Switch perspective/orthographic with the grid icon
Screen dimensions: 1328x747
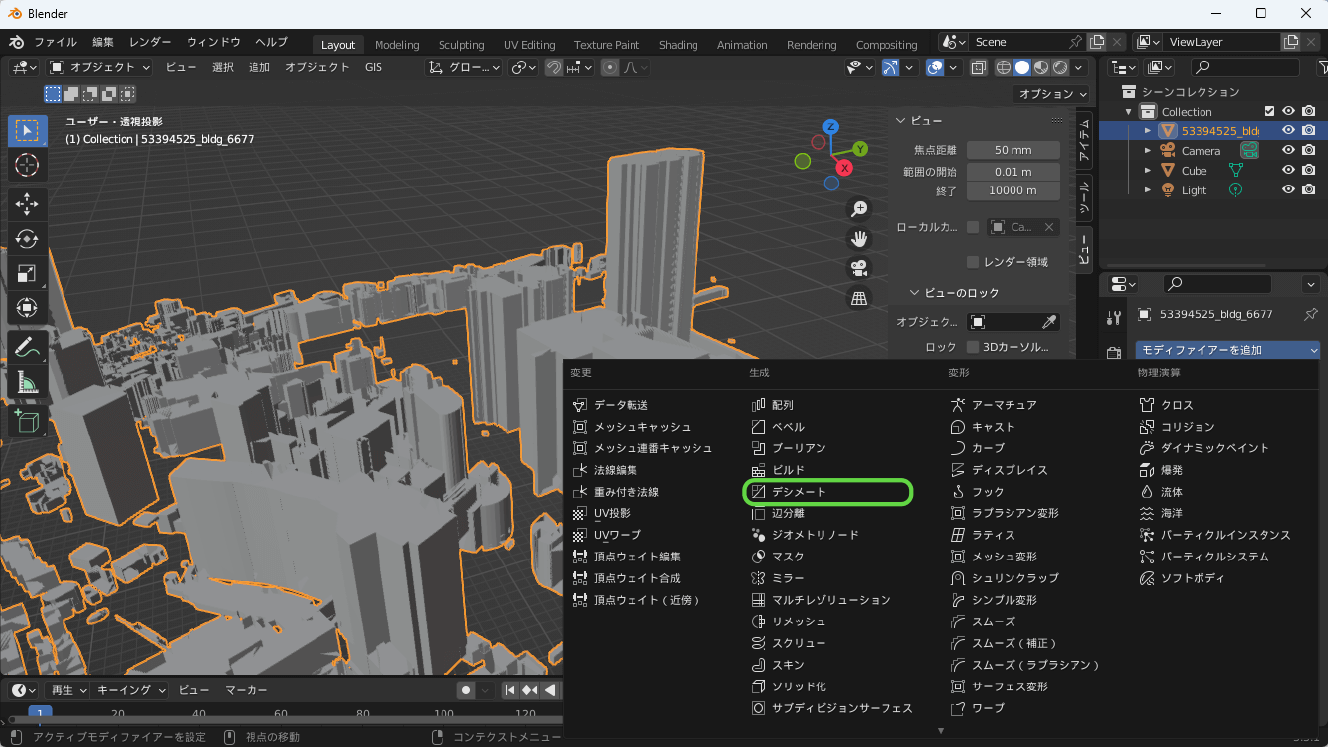858,298
